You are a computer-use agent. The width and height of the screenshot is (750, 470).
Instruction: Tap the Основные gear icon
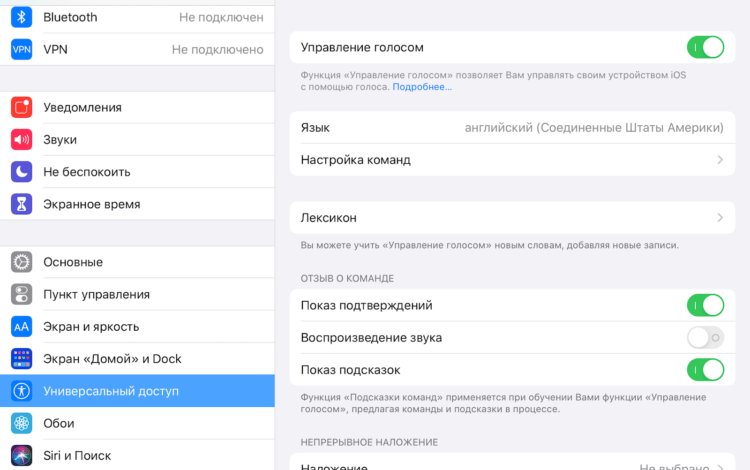22,262
